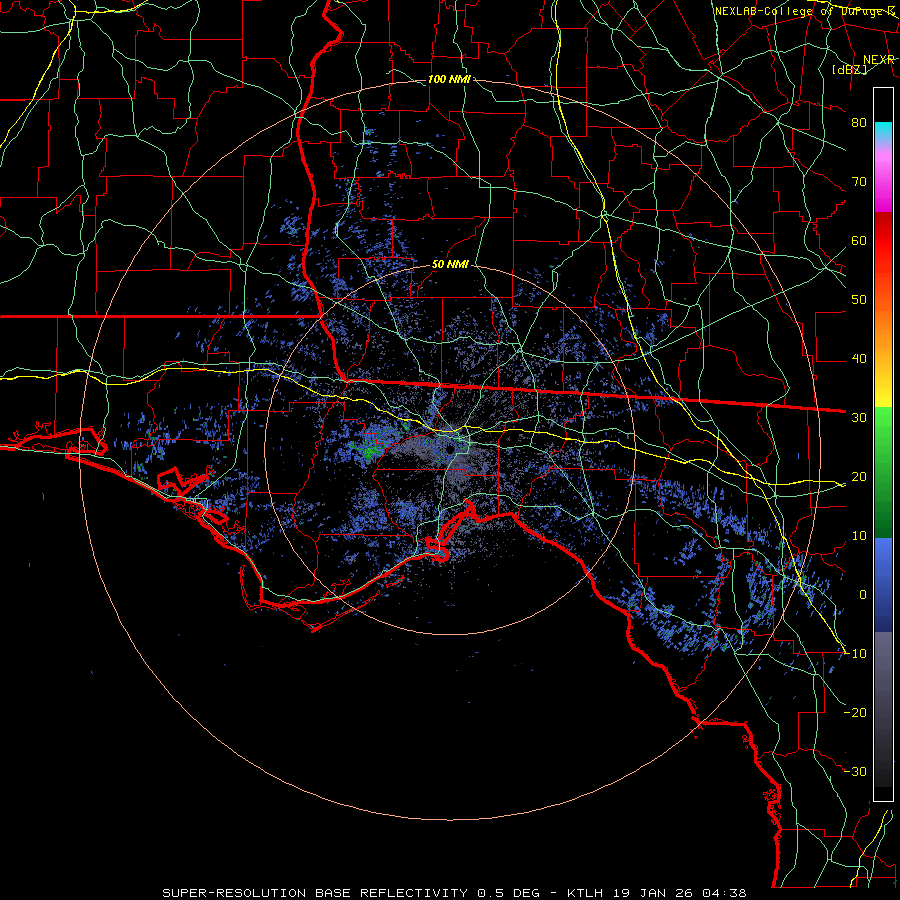Viewport: 900px width, 900px height.
Task: Pick the orange segment of color bar
Action: pos(883,339)
